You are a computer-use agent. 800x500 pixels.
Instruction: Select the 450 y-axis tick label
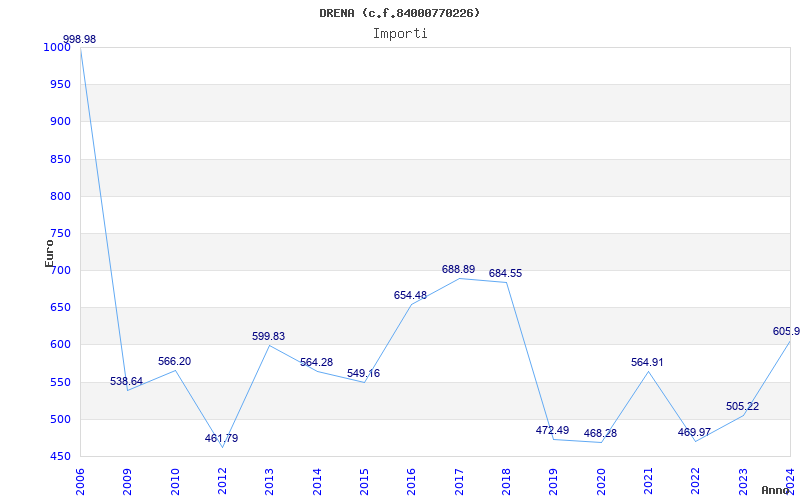coord(60,457)
